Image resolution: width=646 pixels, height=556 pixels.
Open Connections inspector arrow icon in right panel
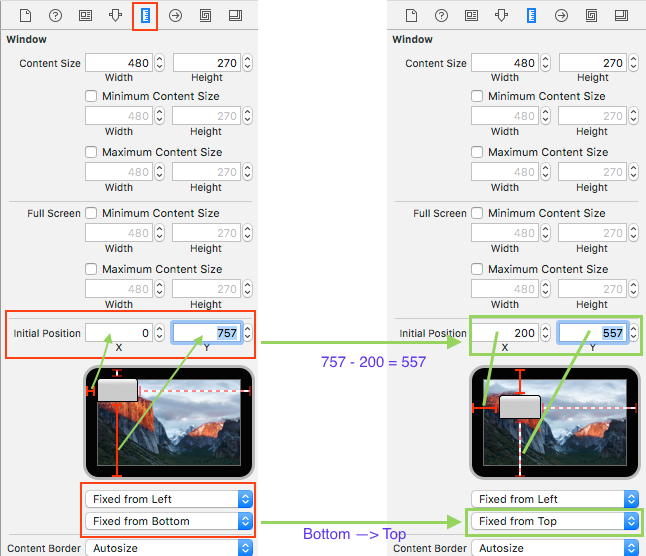coord(561,15)
